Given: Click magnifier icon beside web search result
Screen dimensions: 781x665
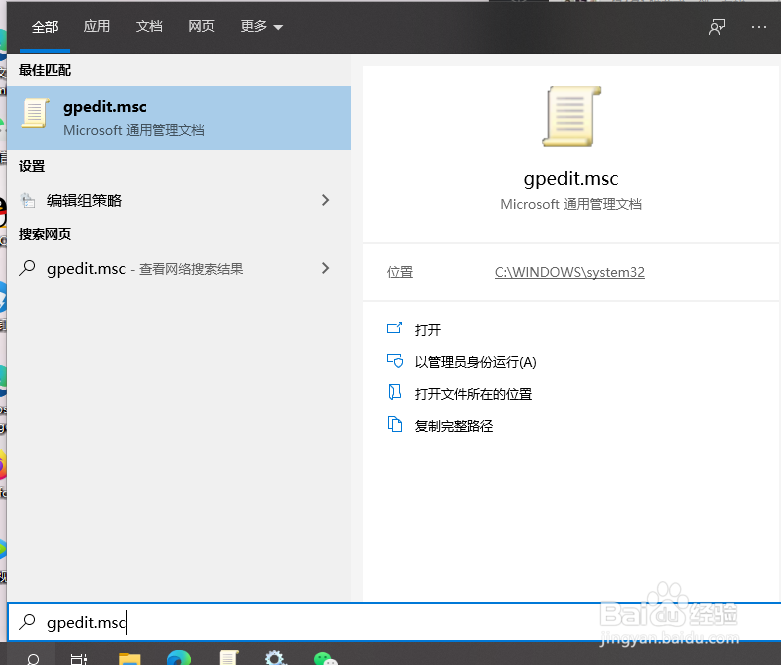Looking at the screenshot, I should tap(27, 268).
